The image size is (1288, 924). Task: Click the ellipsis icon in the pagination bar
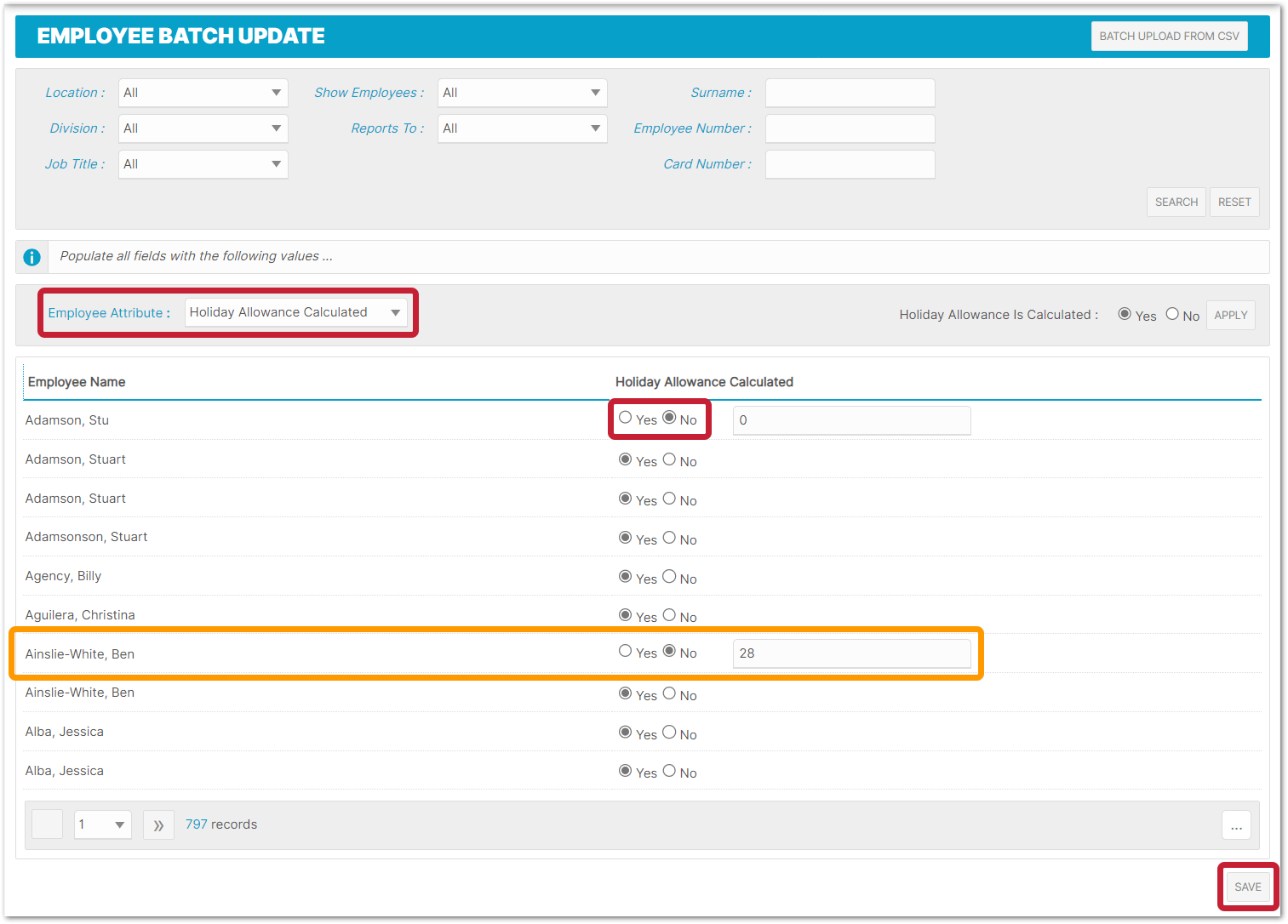point(1236,824)
